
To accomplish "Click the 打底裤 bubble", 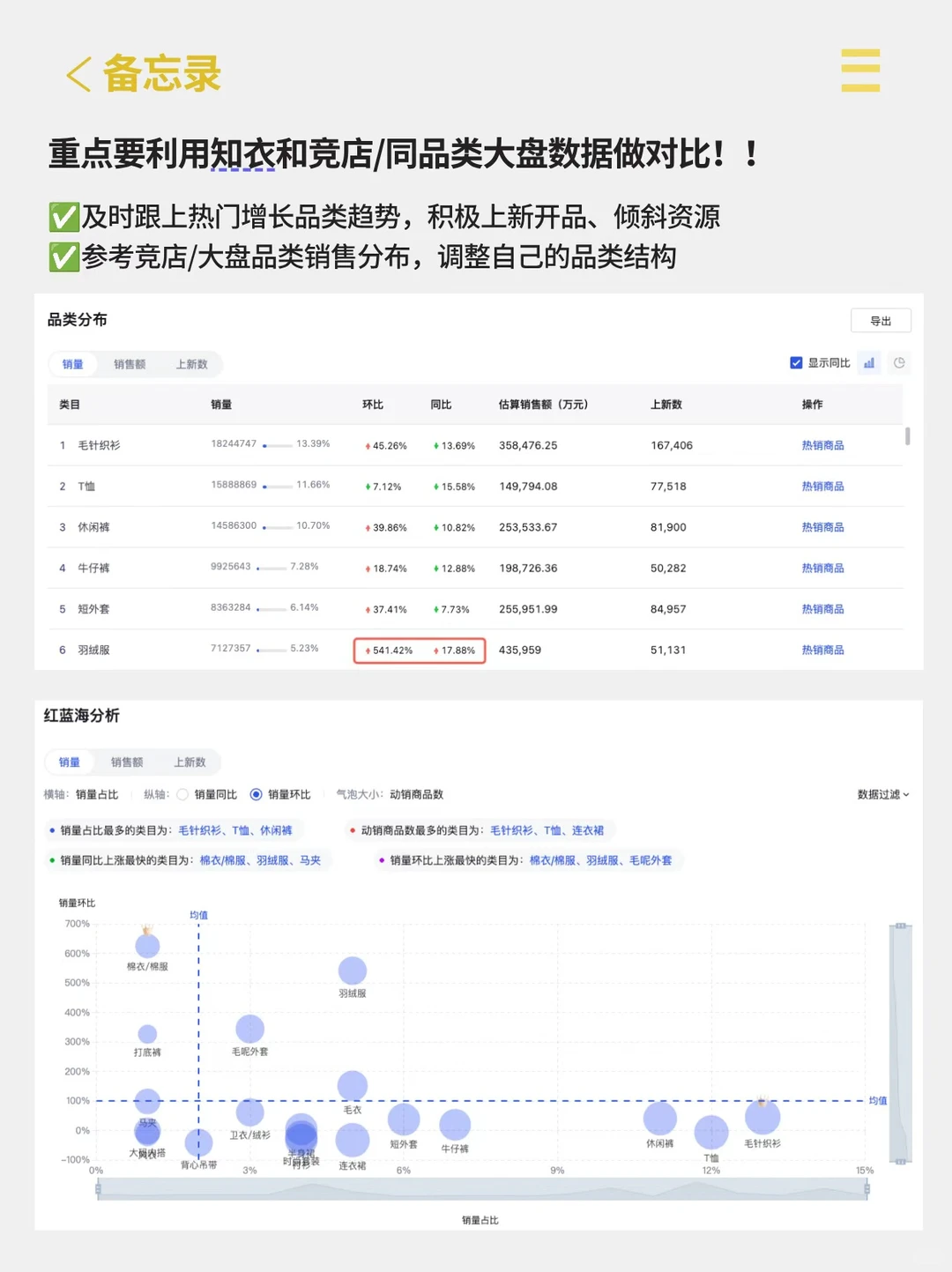I will point(147,1034).
